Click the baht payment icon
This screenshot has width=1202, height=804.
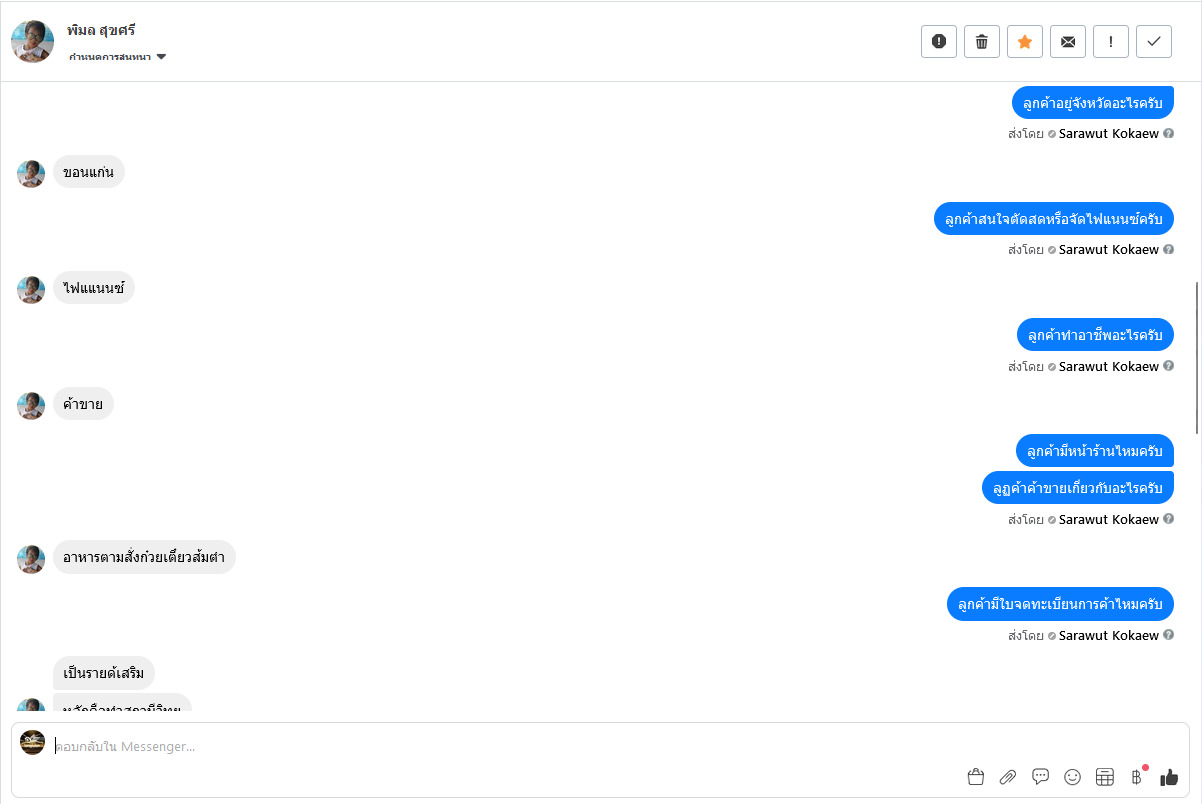[1136, 777]
